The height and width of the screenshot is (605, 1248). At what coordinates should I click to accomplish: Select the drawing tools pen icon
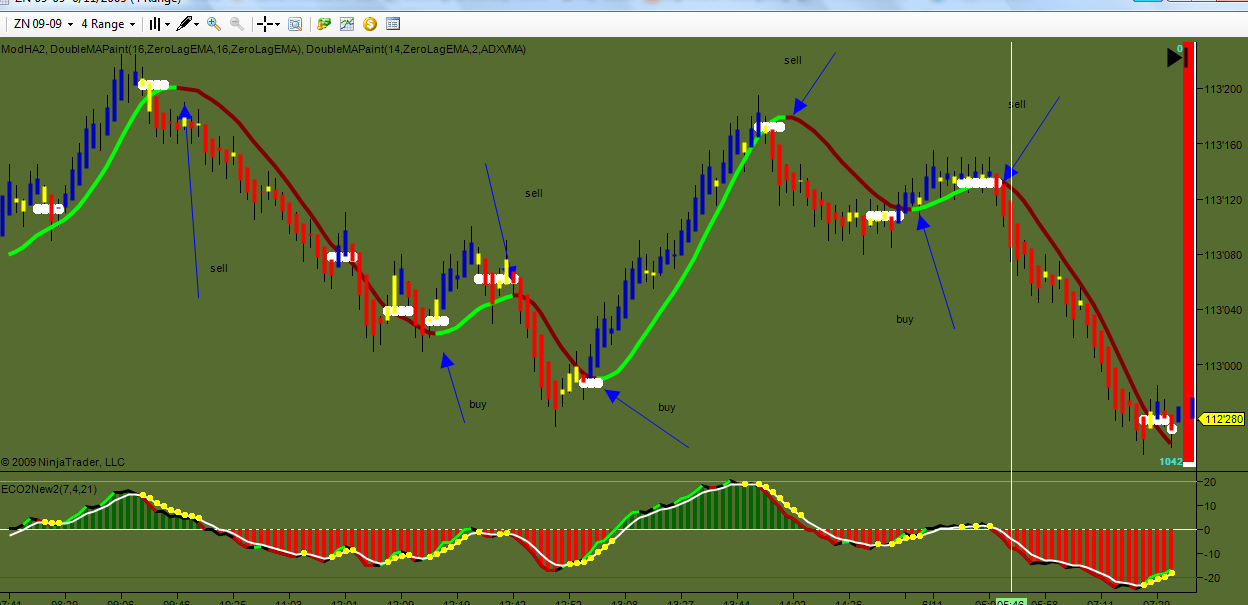pos(184,23)
